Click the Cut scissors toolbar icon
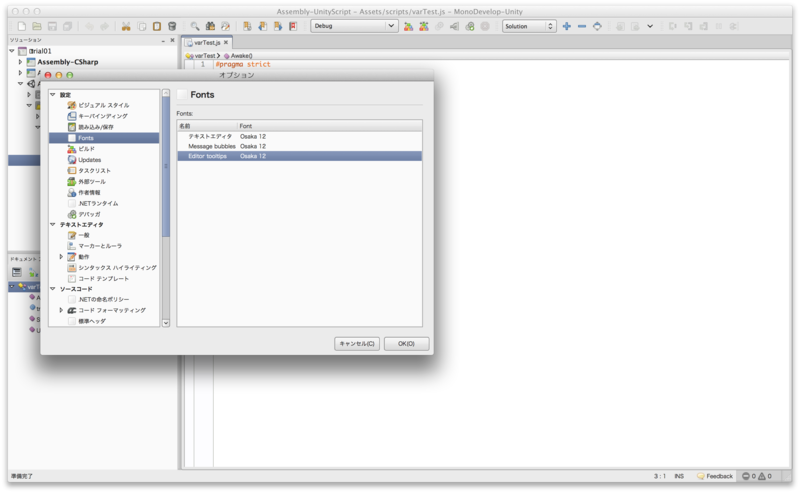Screen dimensions: 800x493 126,26
